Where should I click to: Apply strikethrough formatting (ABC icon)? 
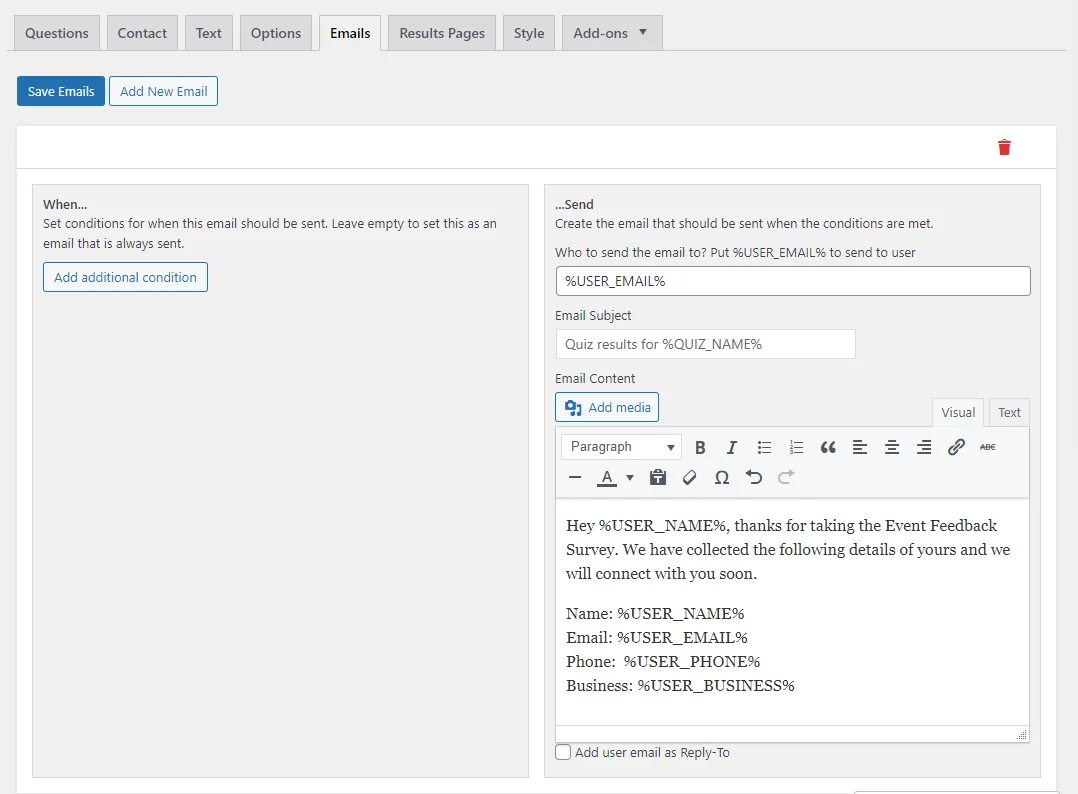click(x=988, y=448)
